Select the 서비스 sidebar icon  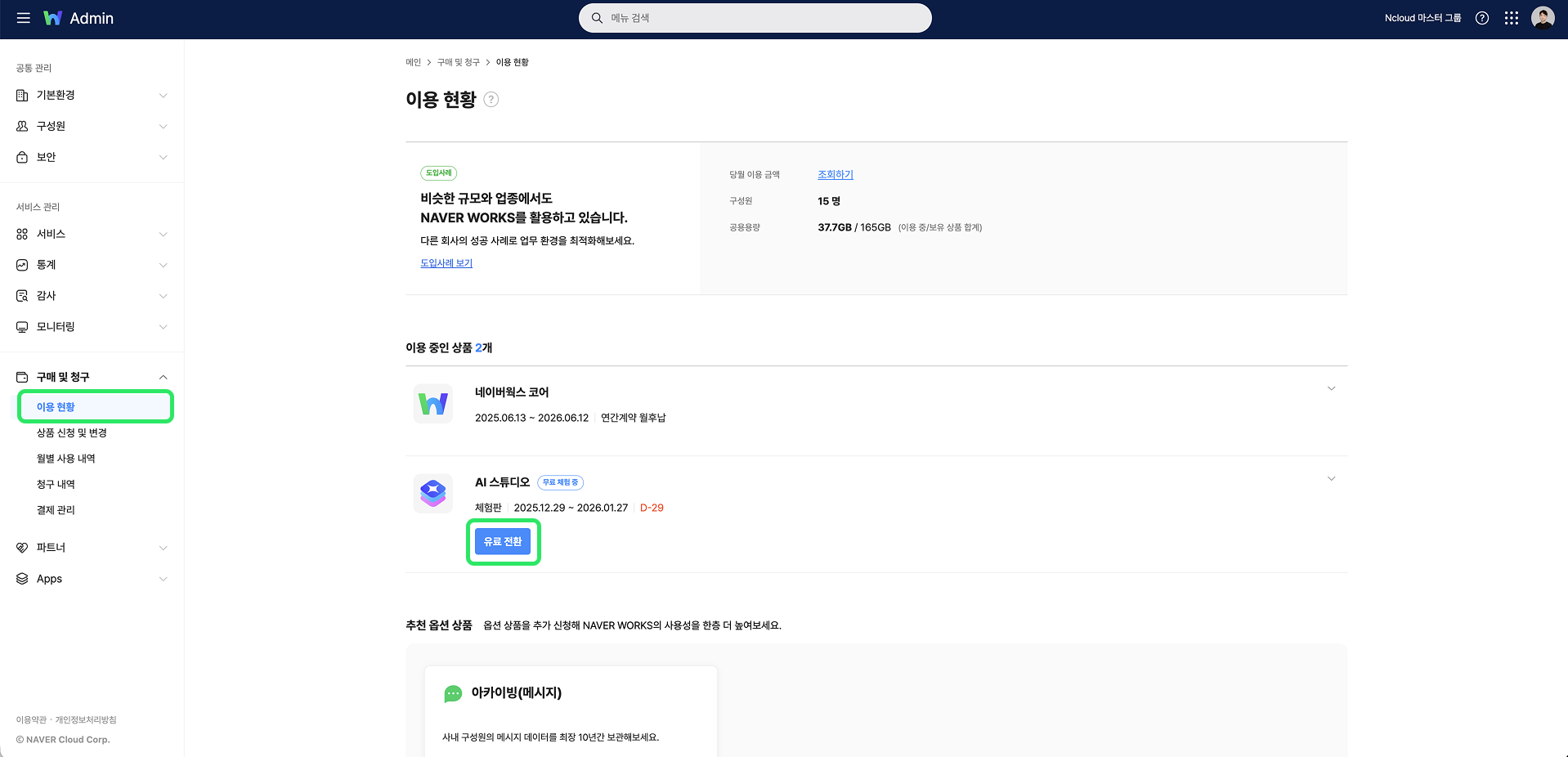(22, 233)
